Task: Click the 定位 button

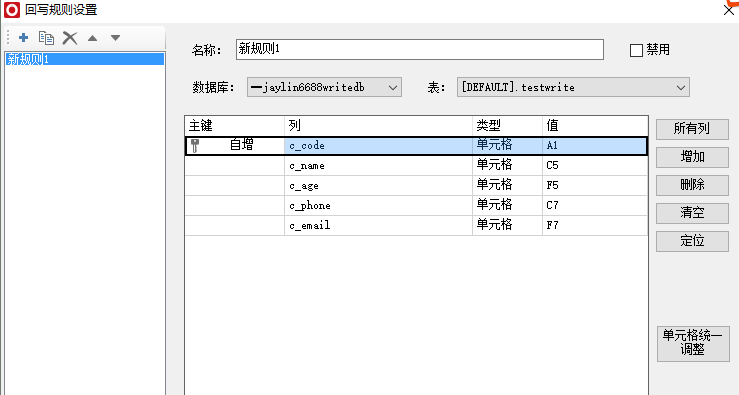Action: point(692,241)
